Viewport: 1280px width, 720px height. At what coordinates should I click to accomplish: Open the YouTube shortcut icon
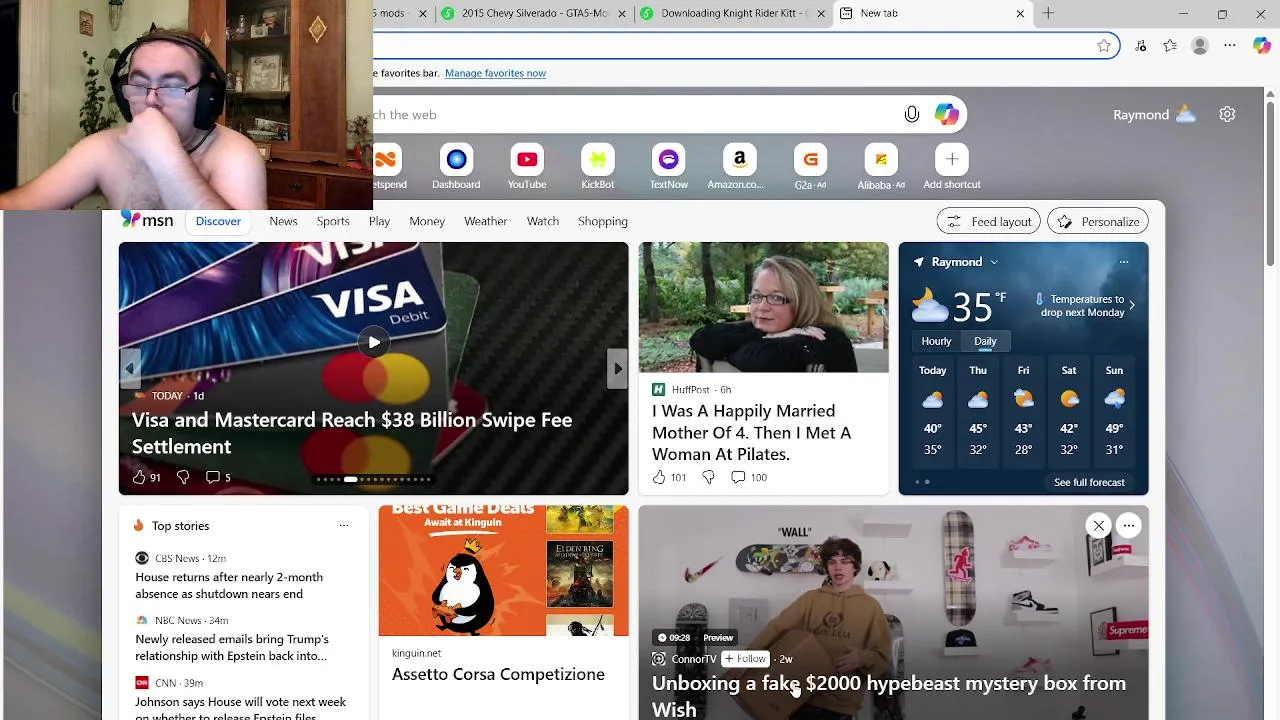(527, 160)
